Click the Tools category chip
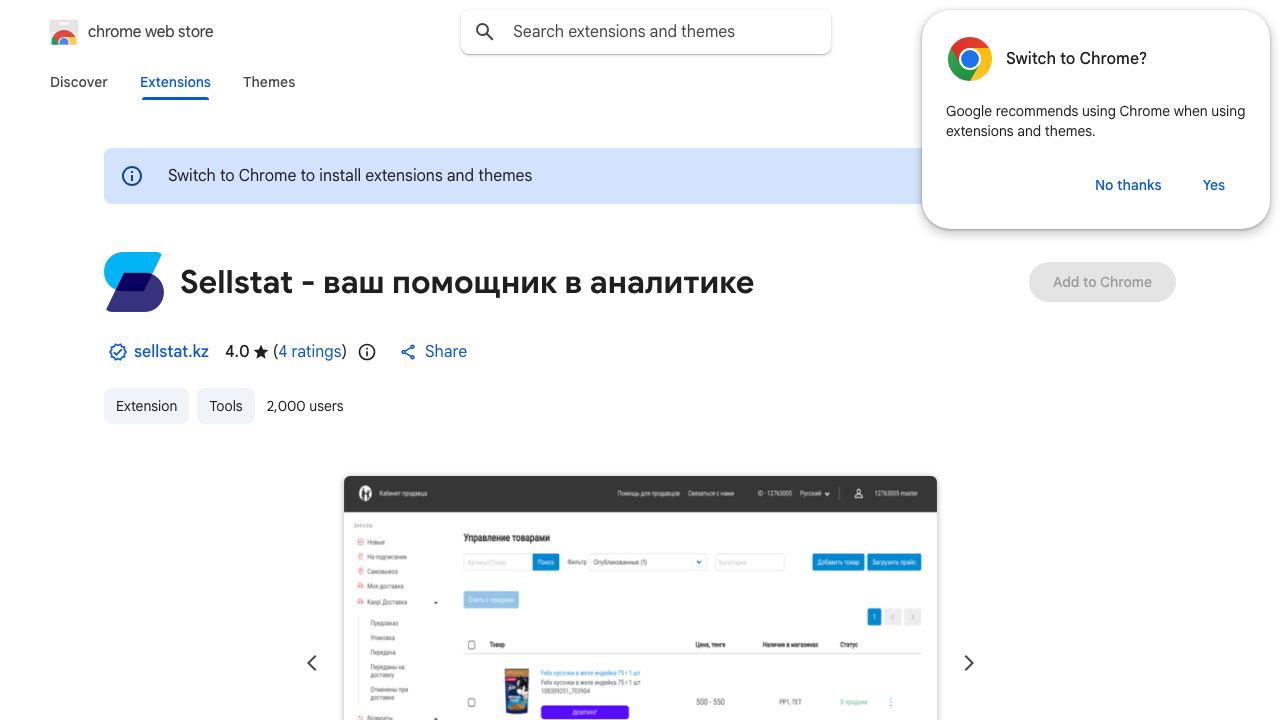Screen dimensions: 1280x720 (226, 406)
